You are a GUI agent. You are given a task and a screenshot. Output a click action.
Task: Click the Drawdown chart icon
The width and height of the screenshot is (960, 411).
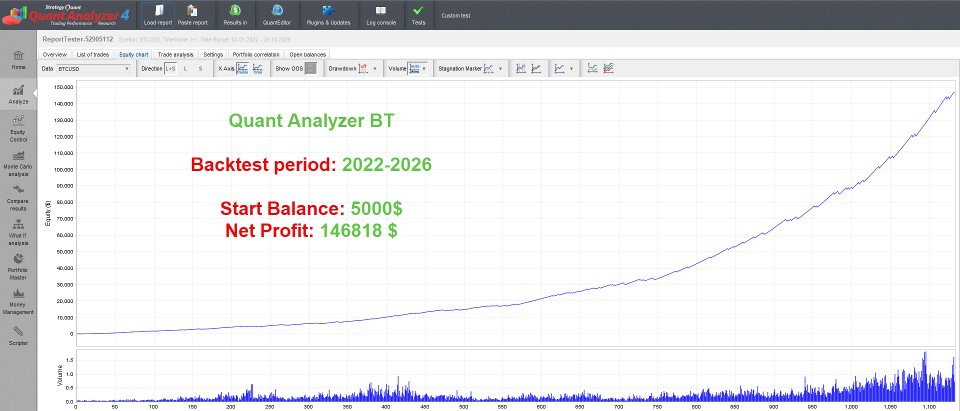click(363, 69)
